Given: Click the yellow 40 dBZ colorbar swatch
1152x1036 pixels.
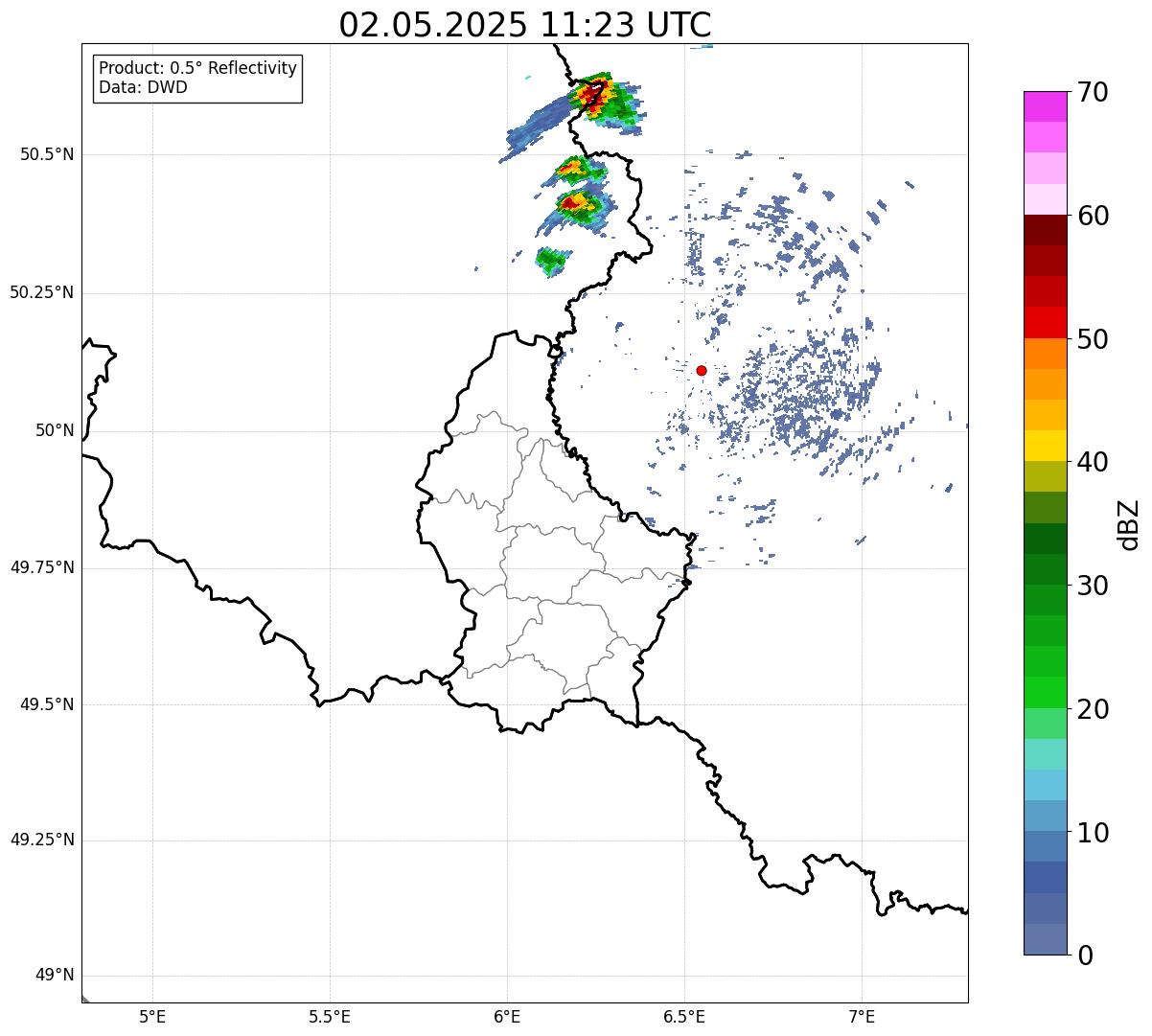Looking at the screenshot, I should (x=1046, y=447).
